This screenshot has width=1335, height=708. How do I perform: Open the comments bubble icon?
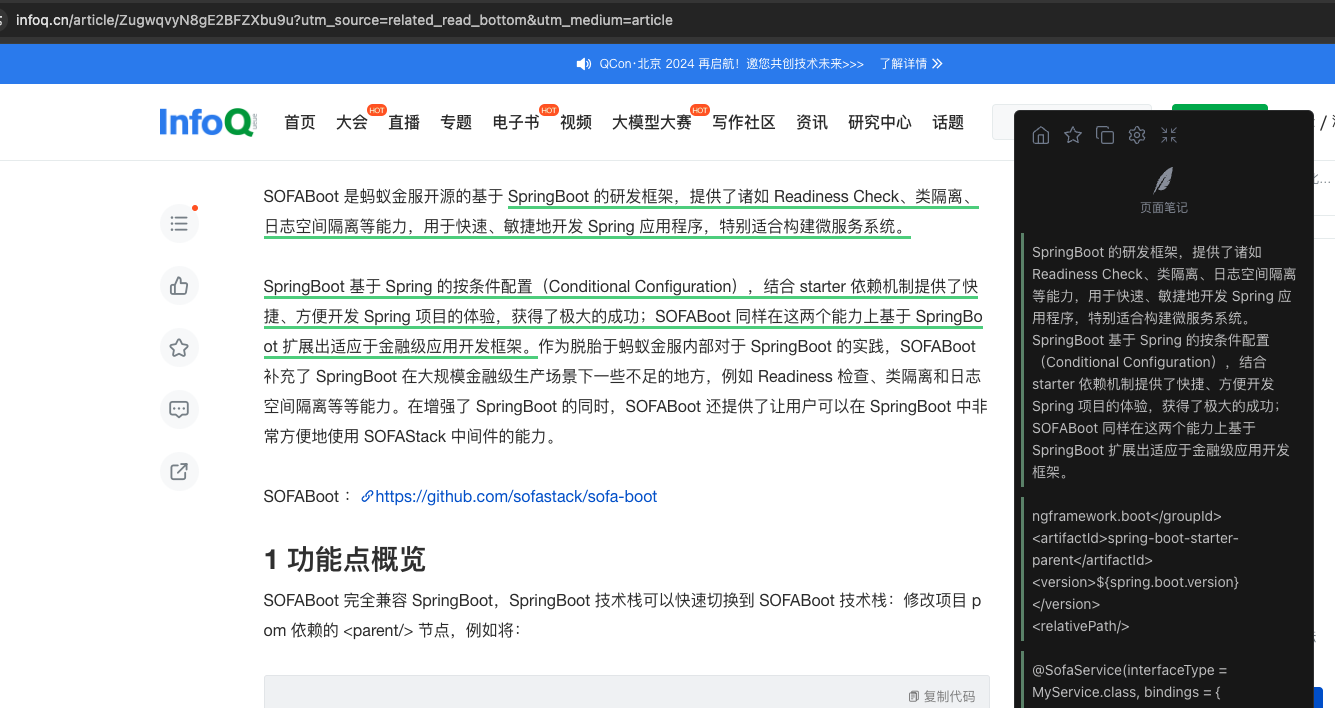[179, 409]
